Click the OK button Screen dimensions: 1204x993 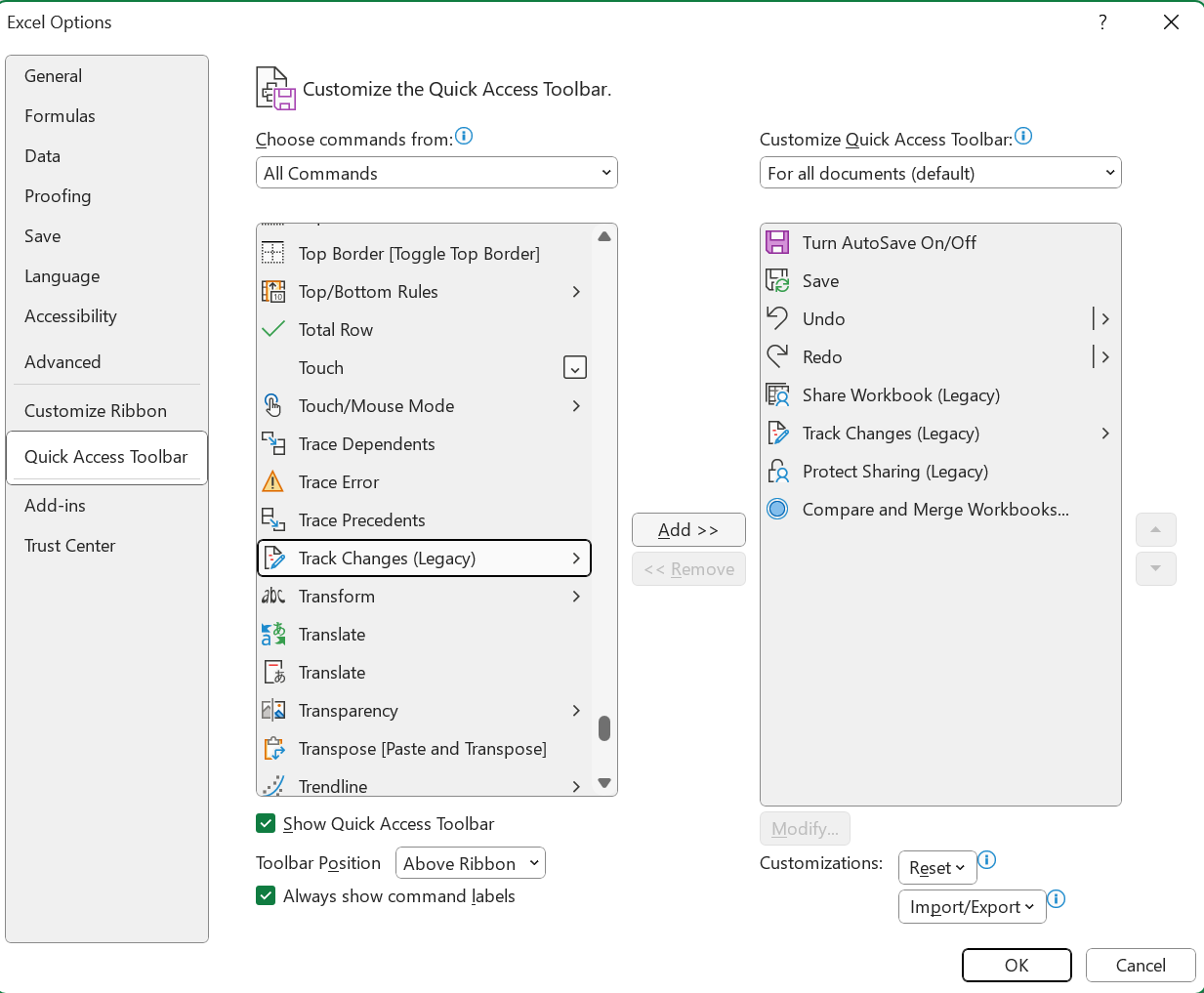click(x=1017, y=966)
